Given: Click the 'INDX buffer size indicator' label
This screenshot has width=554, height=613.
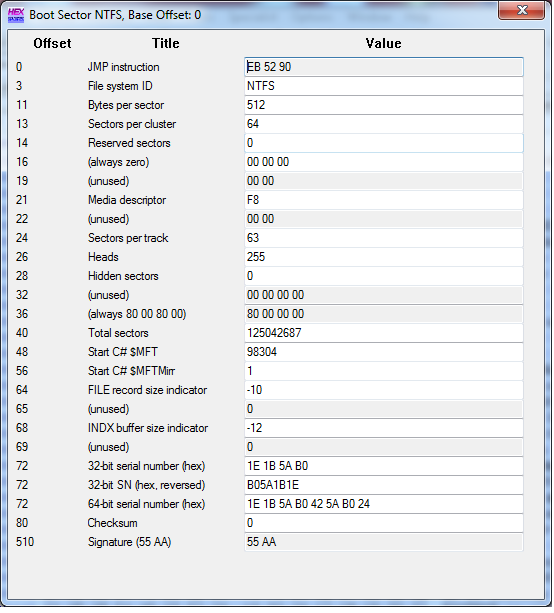Looking at the screenshot, I should pyautogui.click(x=148, y=428).
